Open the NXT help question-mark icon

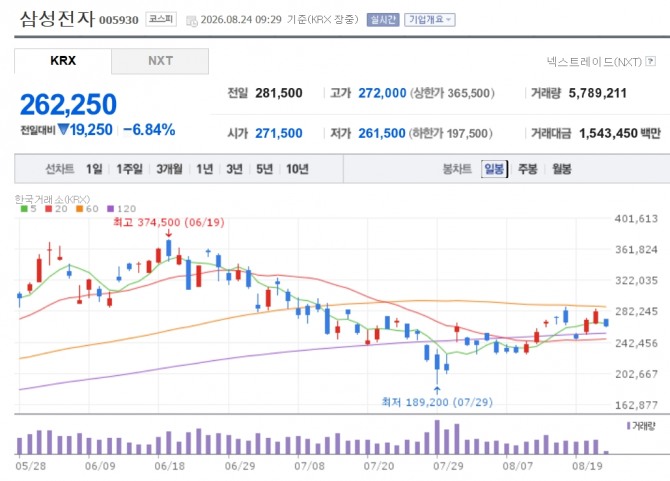(650, 61)
